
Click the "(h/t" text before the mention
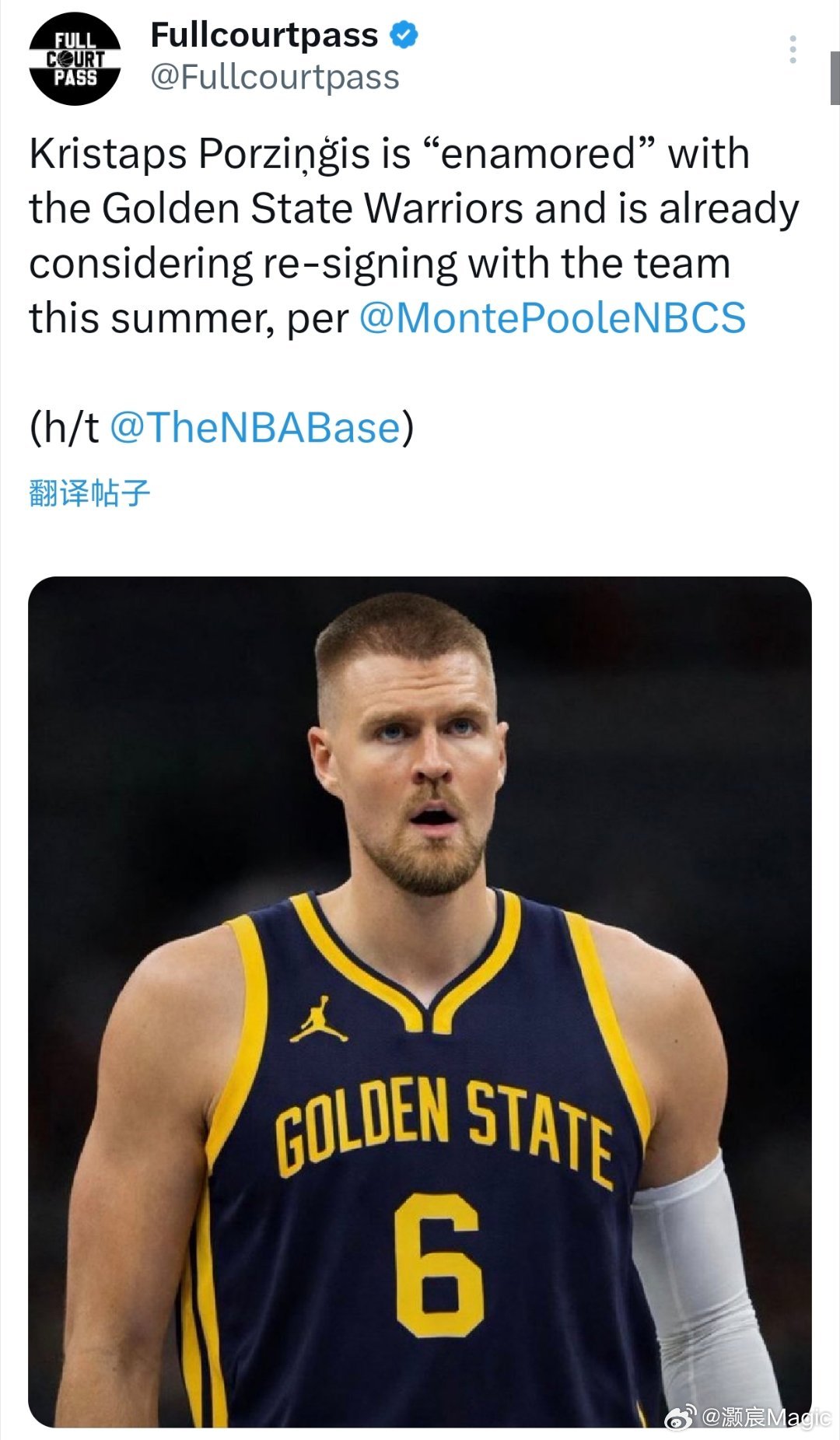point(64,427)
